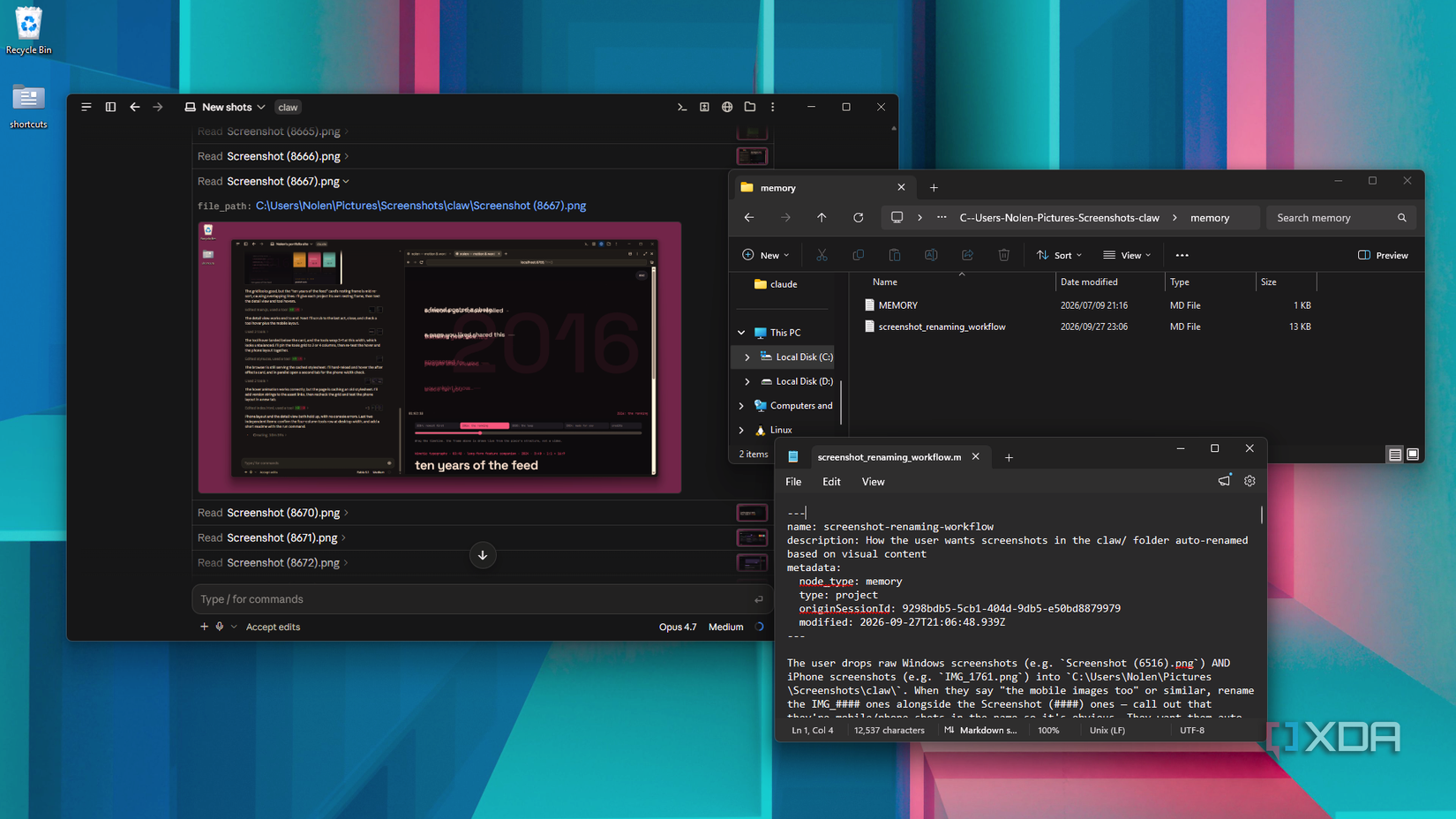The image size is (1456, 819).
Task: Click See more ellipsis in File Explorer toolbar
Action: [x=1182, y=255]
